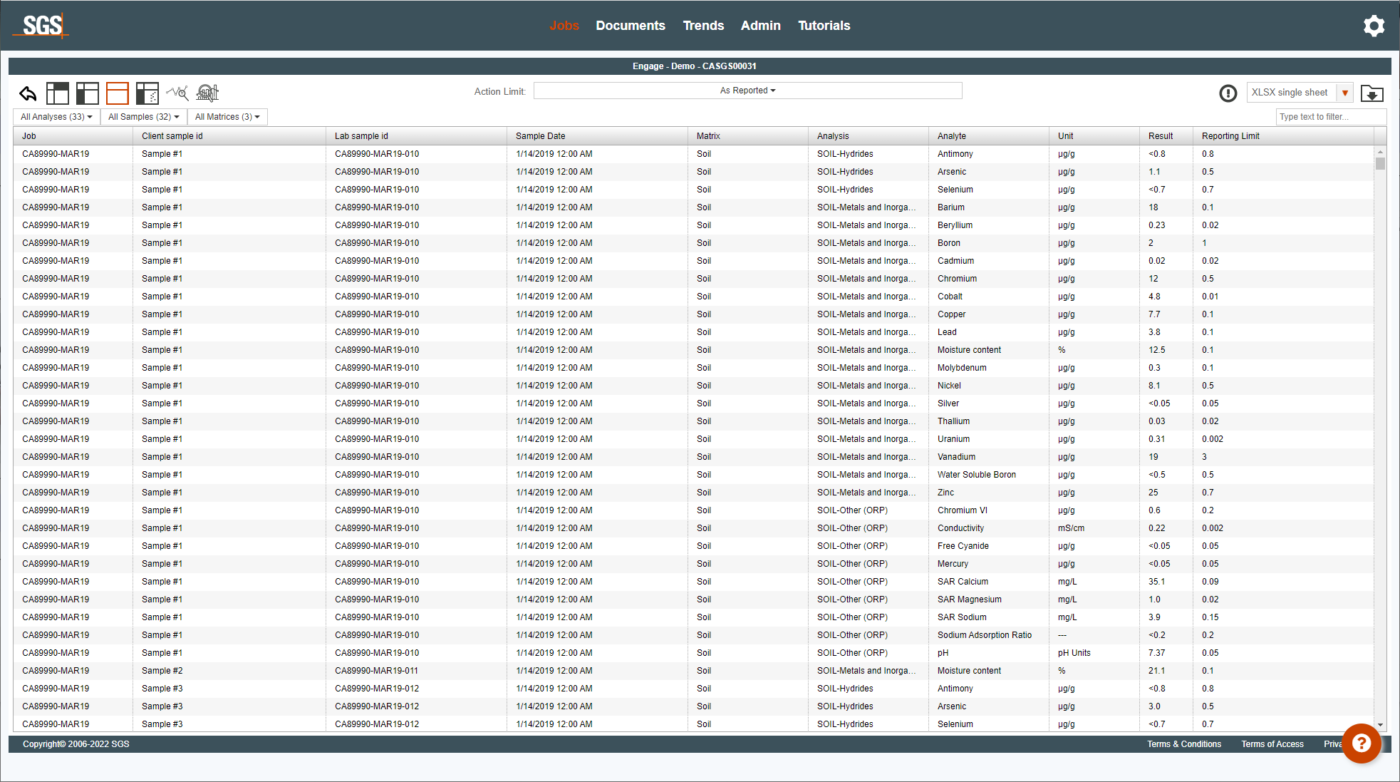Open the All Matrices (3) dropdown
1400x782 pixels.
point(227,117)
